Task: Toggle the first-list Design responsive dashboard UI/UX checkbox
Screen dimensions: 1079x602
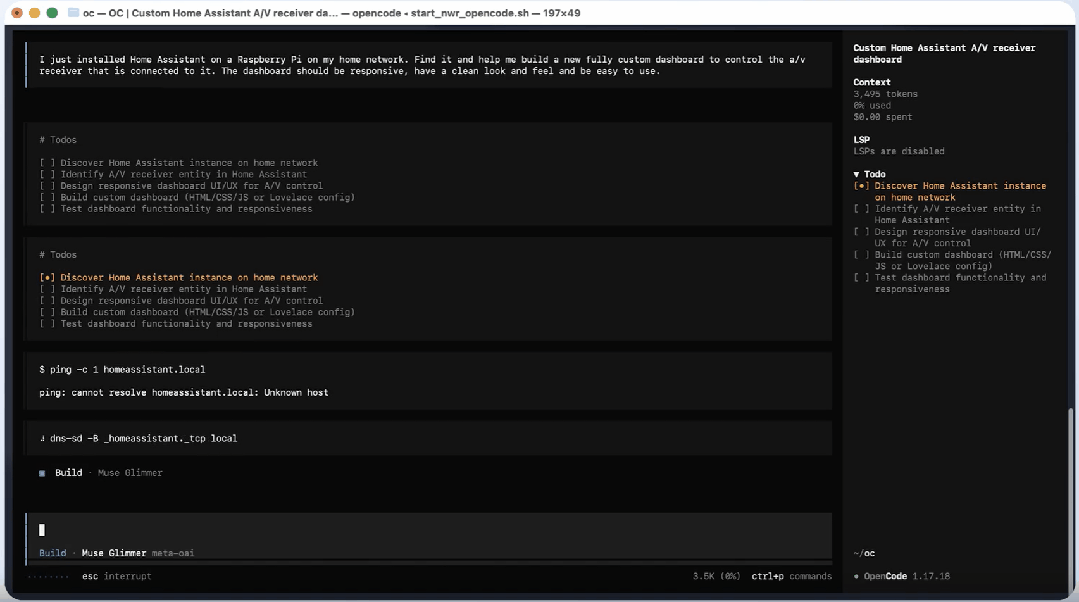Action: point(47,186)
